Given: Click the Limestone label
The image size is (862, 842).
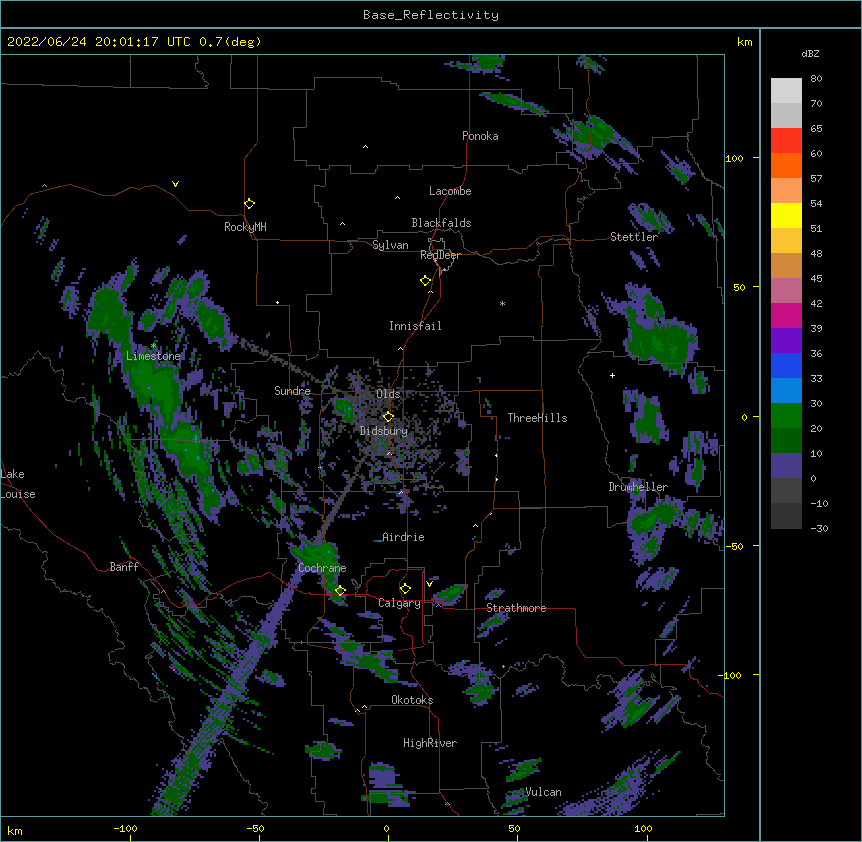Looking at the screenshot, I should [153, 356].
